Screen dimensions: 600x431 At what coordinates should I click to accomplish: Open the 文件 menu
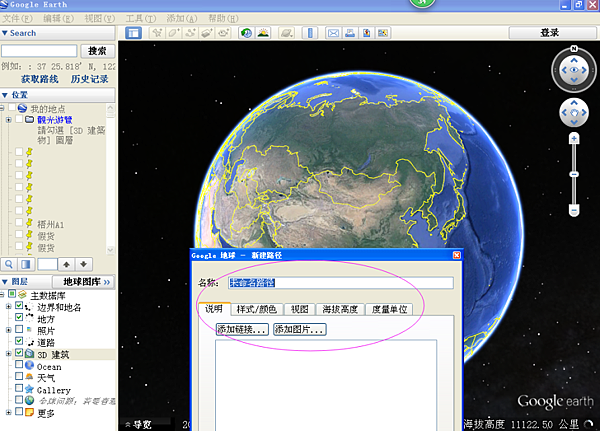pyautogui.click(x=17, y=18)
